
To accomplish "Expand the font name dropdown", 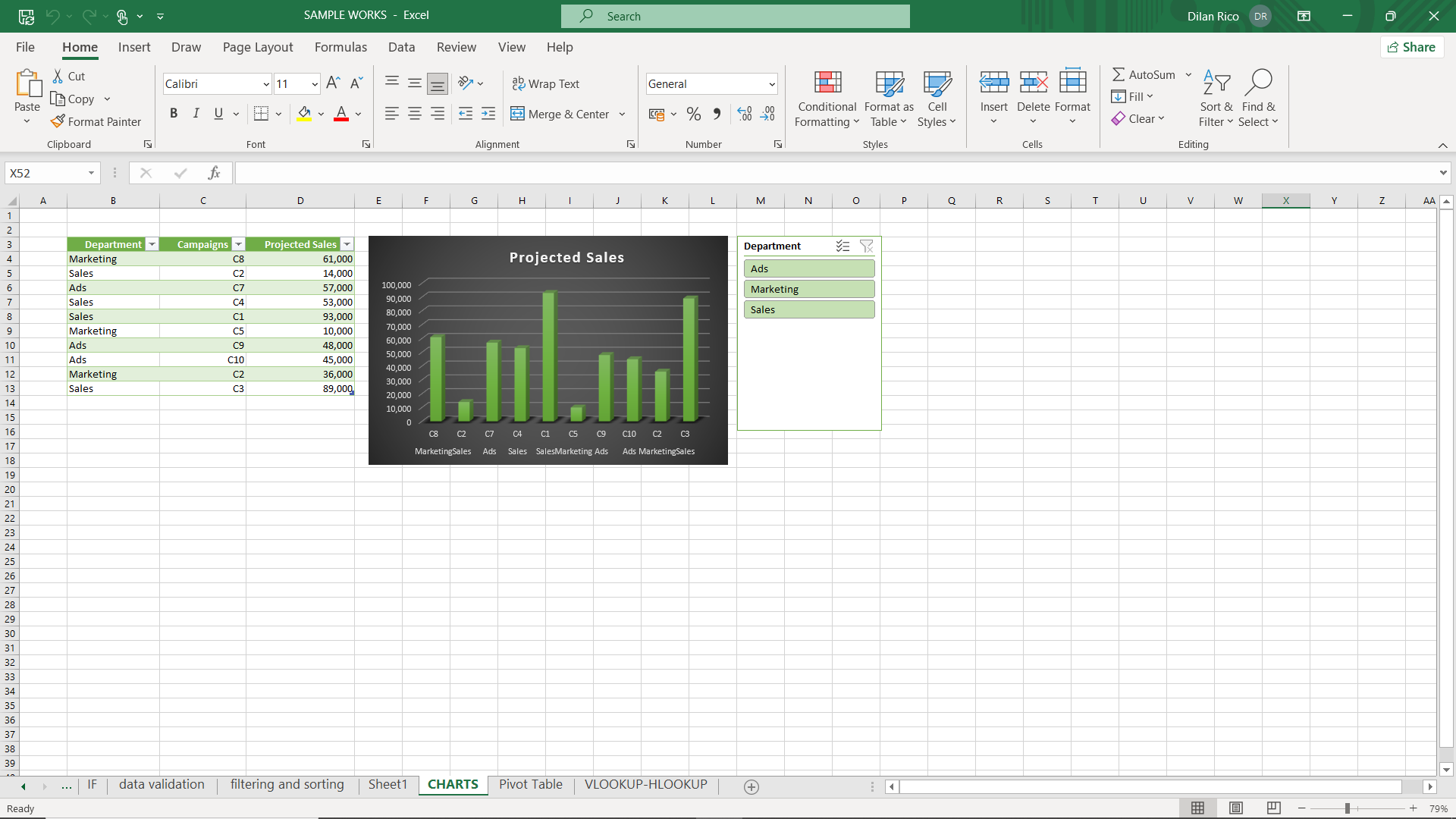I will pyautogui.click(x=266, y=84).
